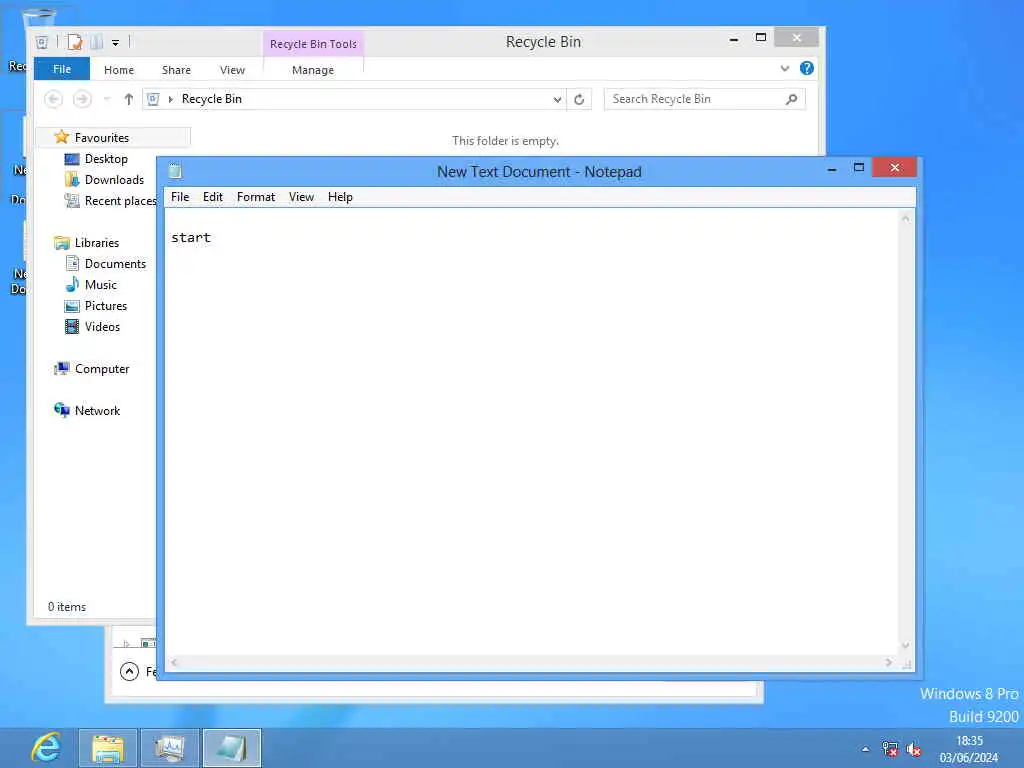
Task: Click the Back navigation arrow
Action: point(54,99)
